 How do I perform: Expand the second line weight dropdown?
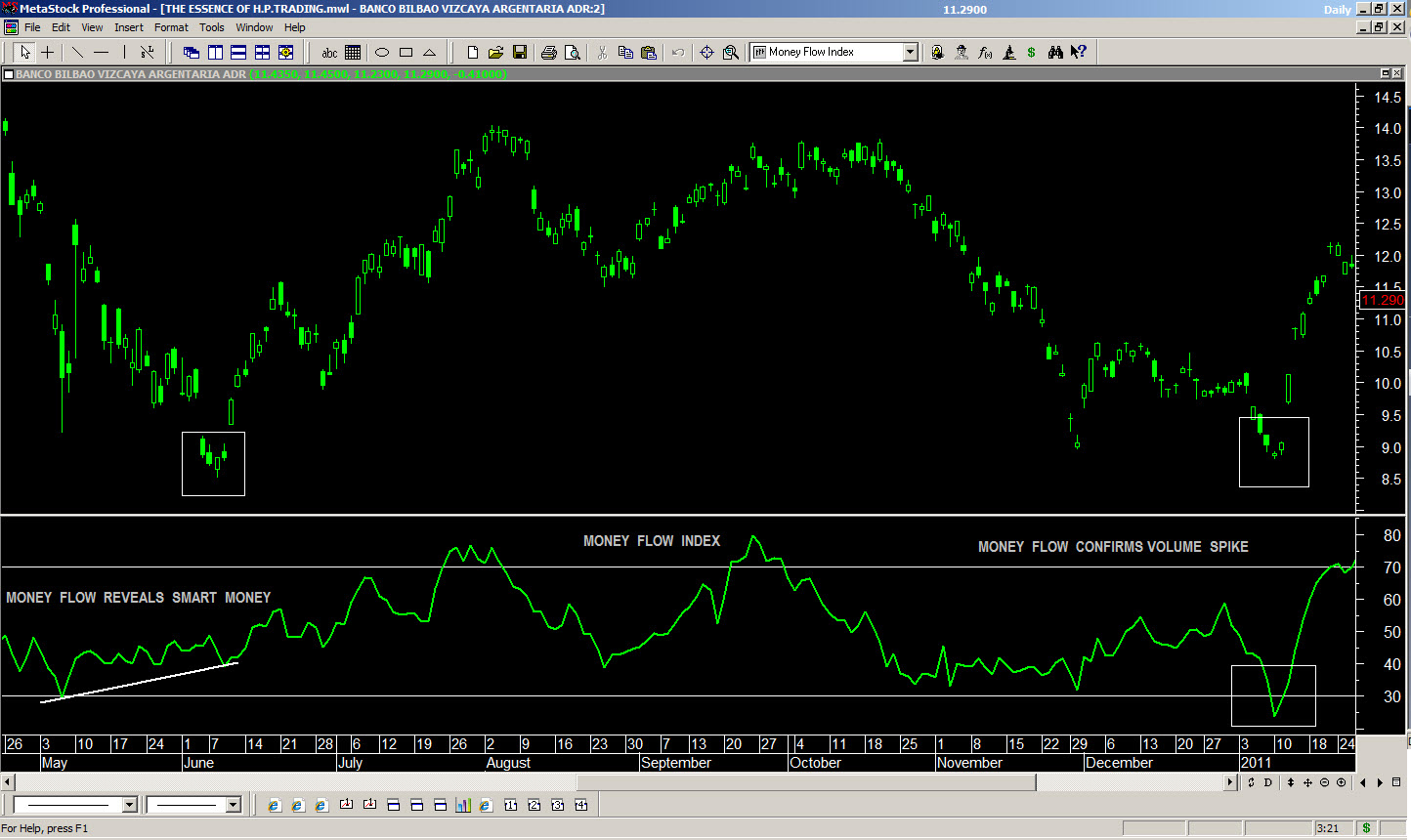coord(233,805)
